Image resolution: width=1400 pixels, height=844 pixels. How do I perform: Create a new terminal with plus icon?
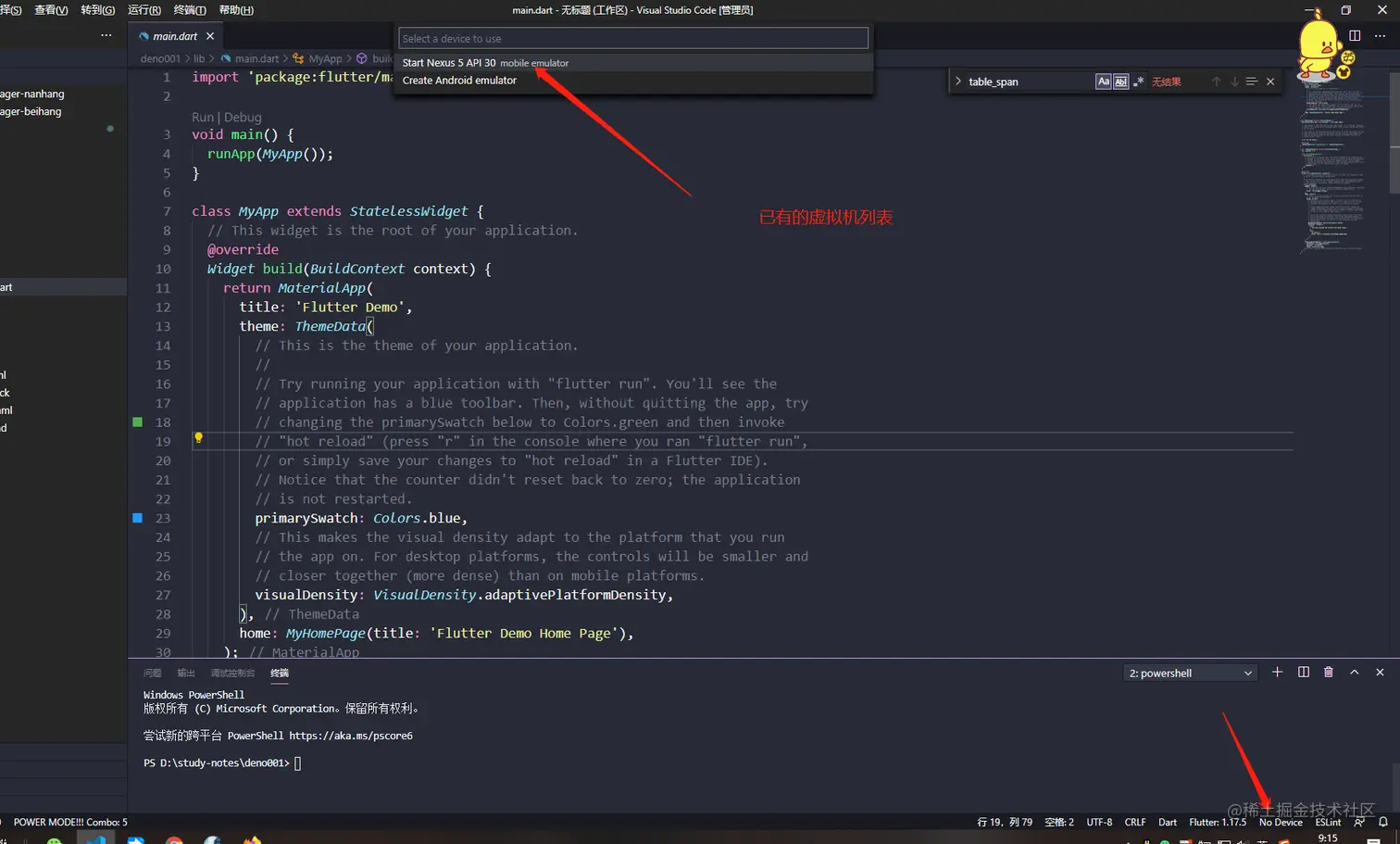1277,673
